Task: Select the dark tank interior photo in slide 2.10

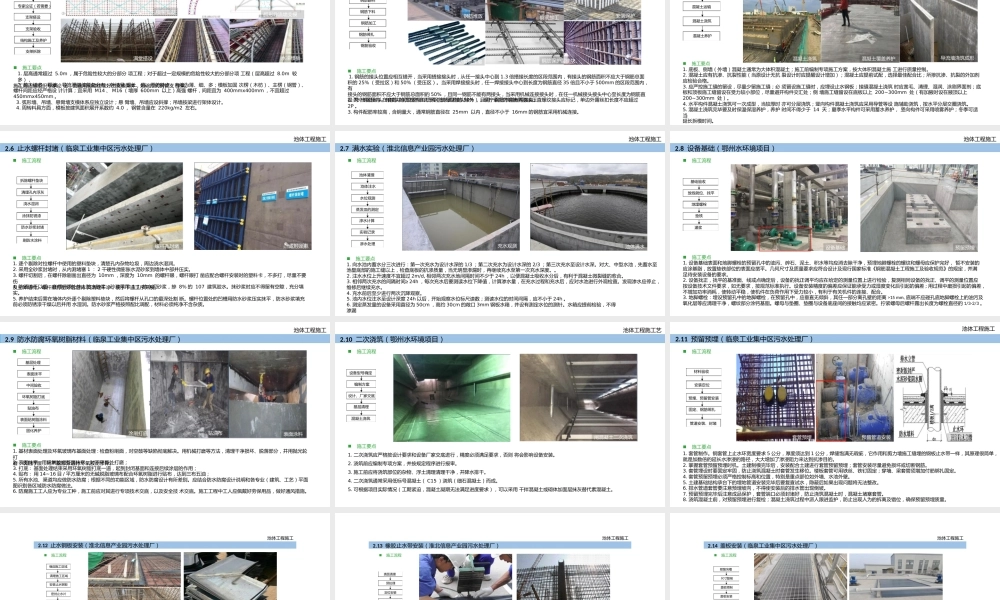Action: click(x=578, y=398)
